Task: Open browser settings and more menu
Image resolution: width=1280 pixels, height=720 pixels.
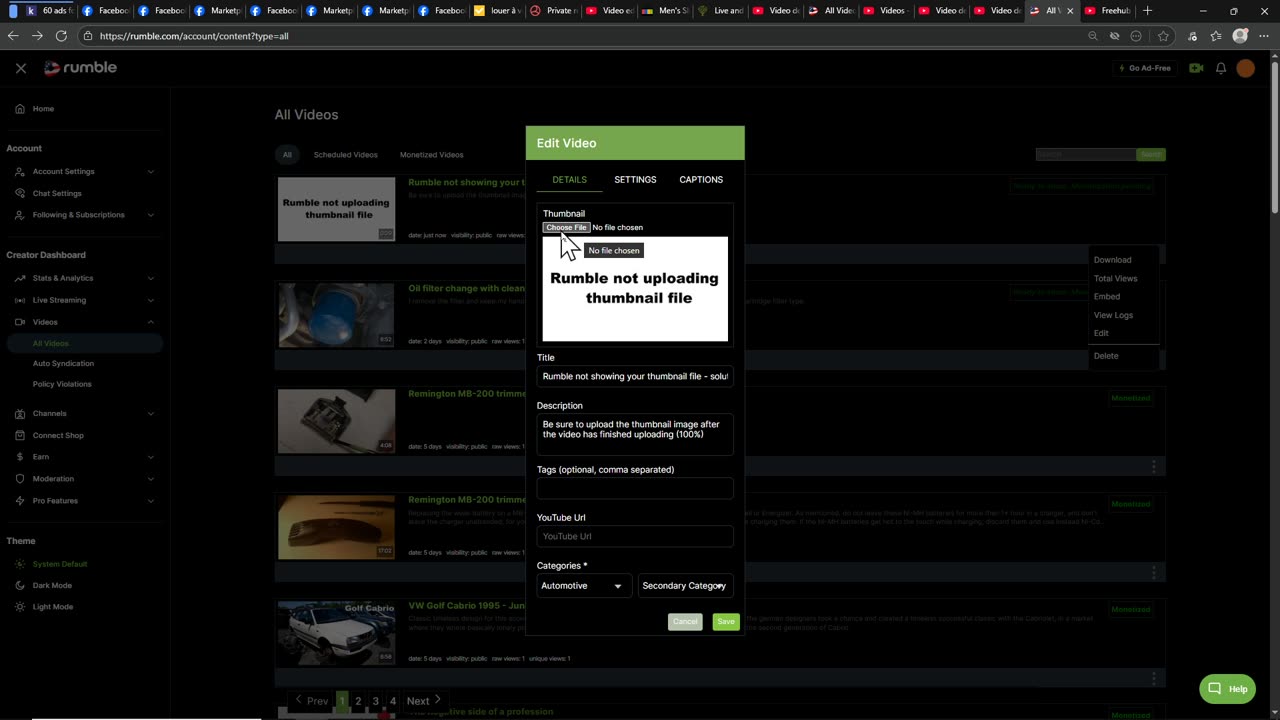Action: point(1265,36)
